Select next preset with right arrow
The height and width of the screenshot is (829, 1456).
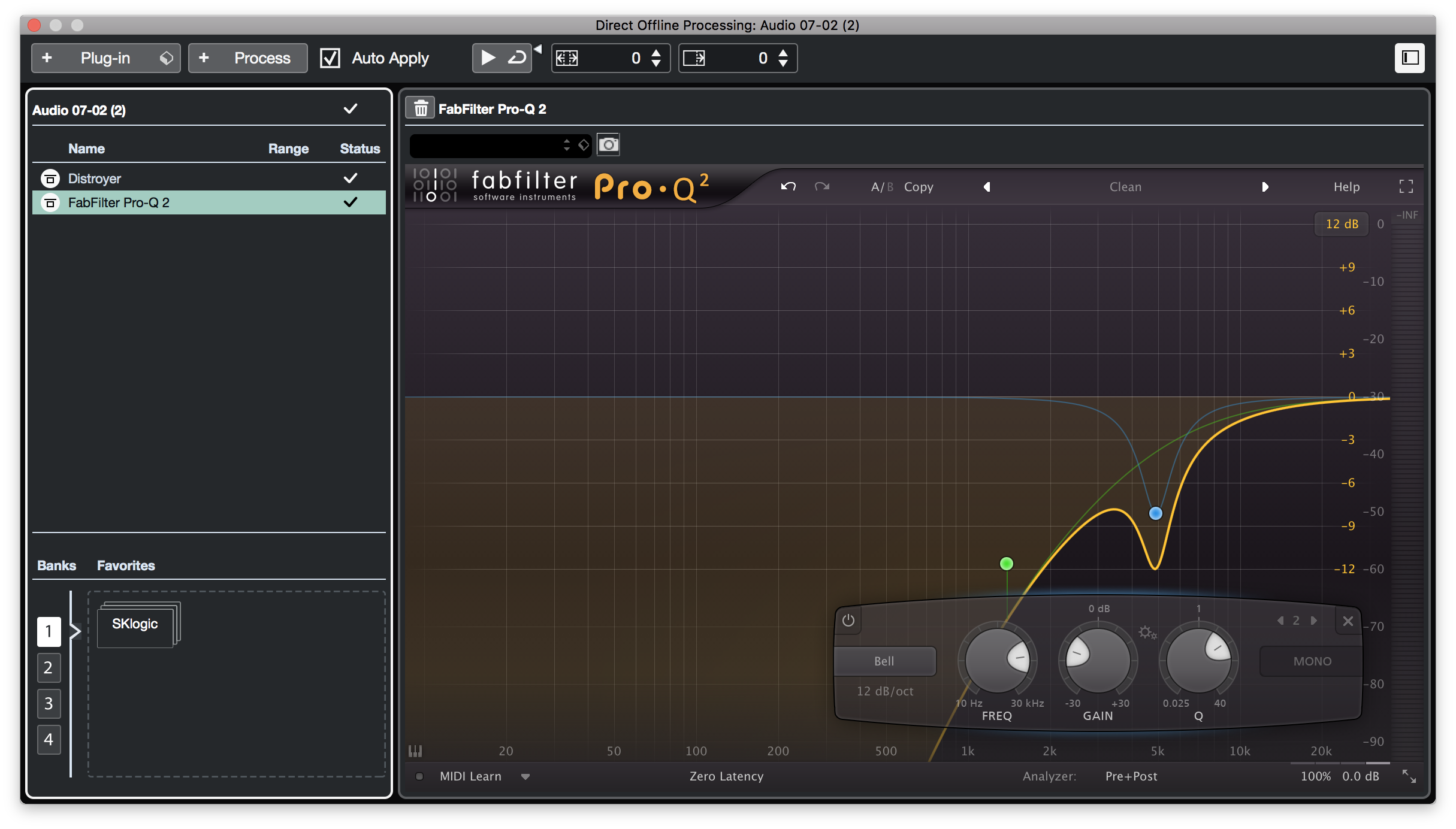pyautogui.click(x=1265, y=187)
